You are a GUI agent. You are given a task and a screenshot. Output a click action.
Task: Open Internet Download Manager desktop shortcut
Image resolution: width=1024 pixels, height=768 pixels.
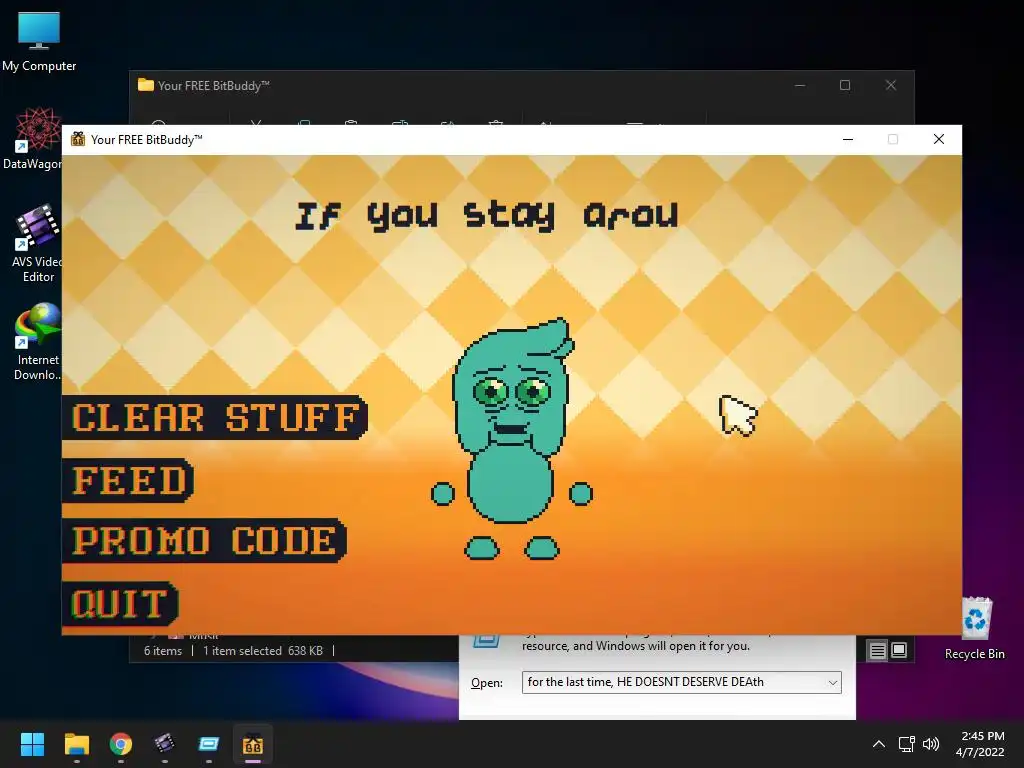(37, 342)
